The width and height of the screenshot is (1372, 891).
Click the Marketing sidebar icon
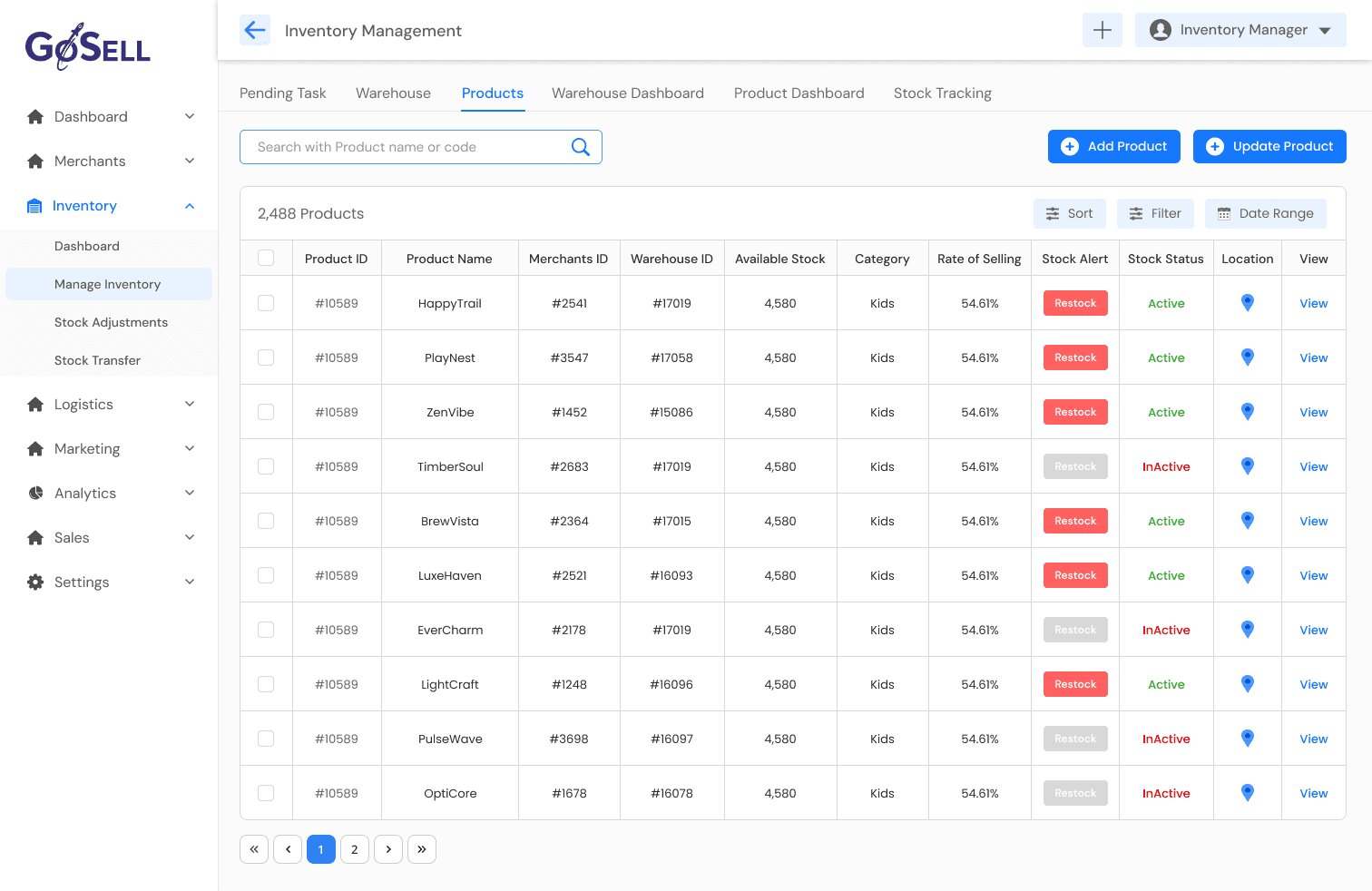coord(35,448)
